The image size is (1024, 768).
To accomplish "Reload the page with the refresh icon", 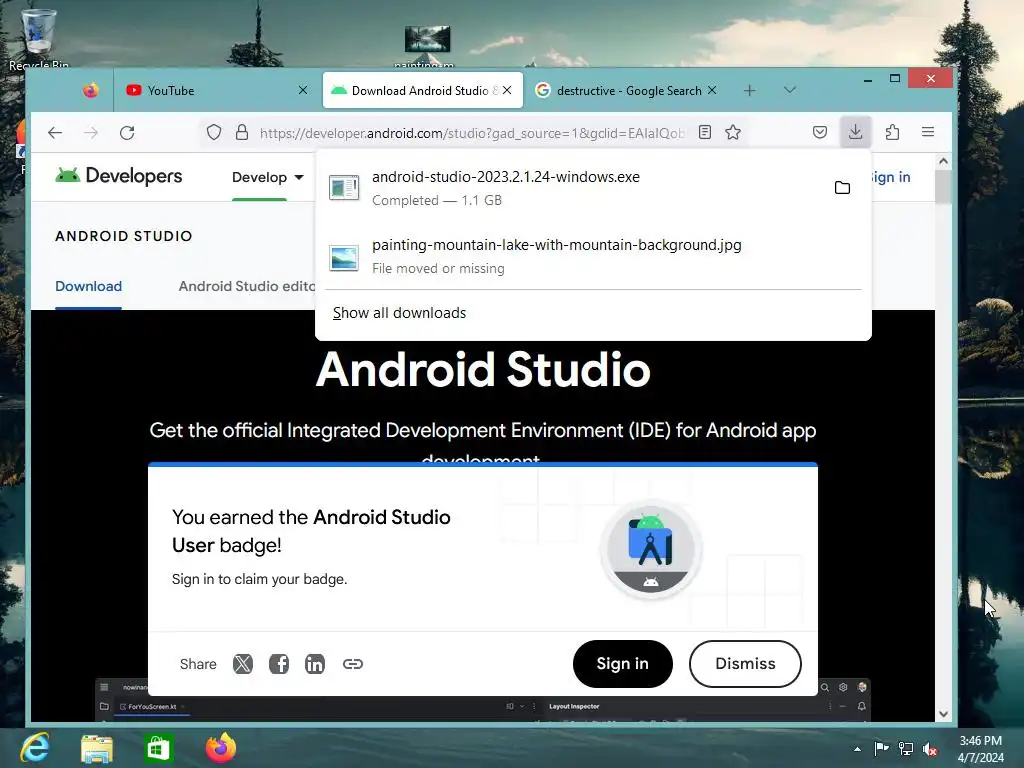I will [x=127, y=133].
